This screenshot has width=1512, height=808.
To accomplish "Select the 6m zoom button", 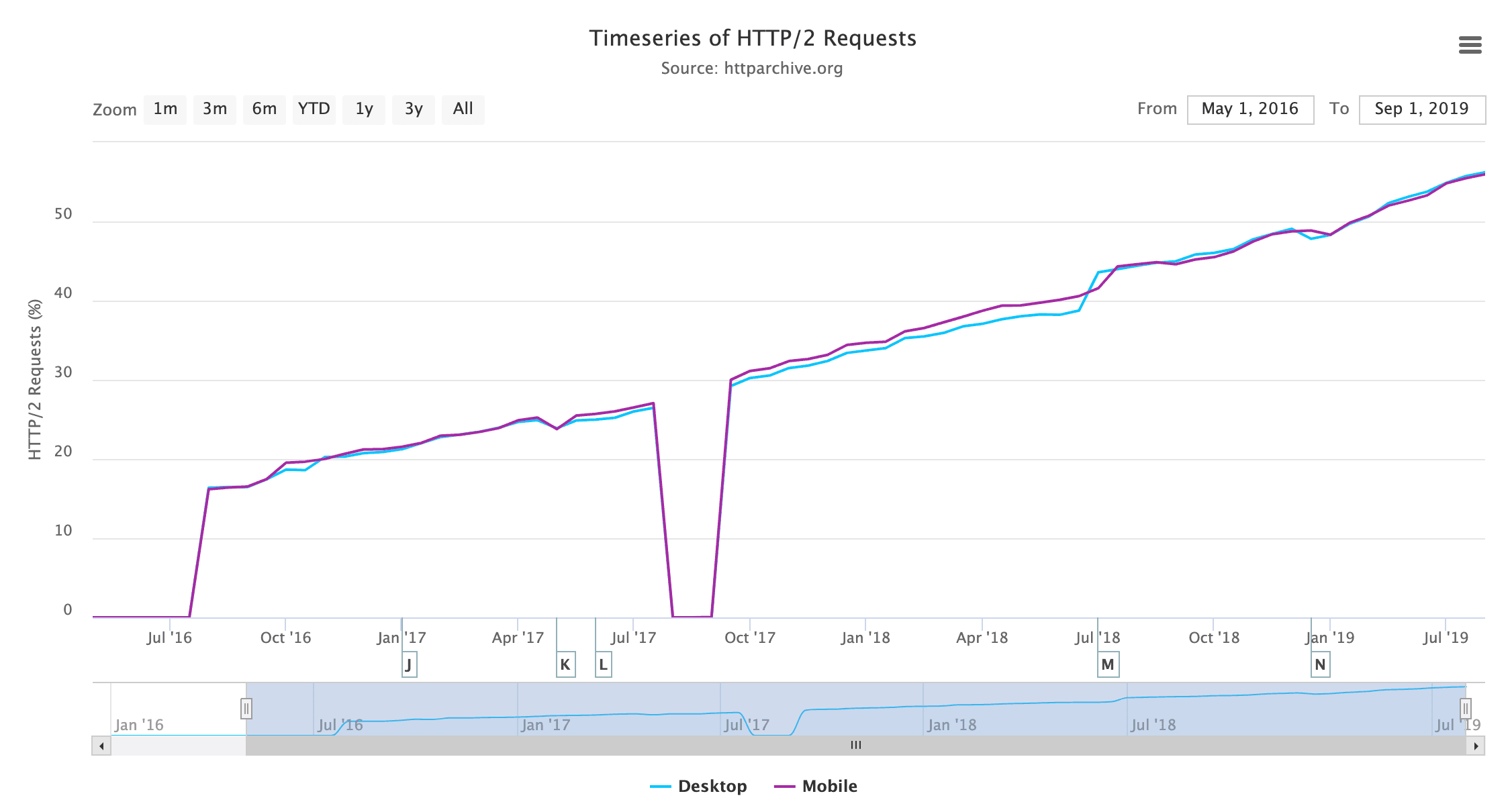I will [265, 109].
